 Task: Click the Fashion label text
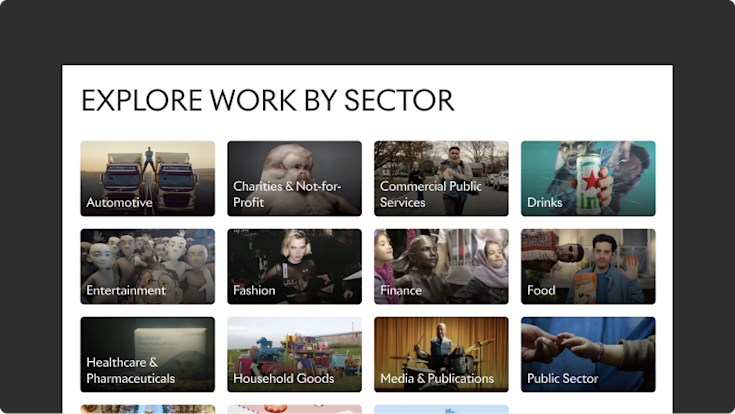[254, 291]
